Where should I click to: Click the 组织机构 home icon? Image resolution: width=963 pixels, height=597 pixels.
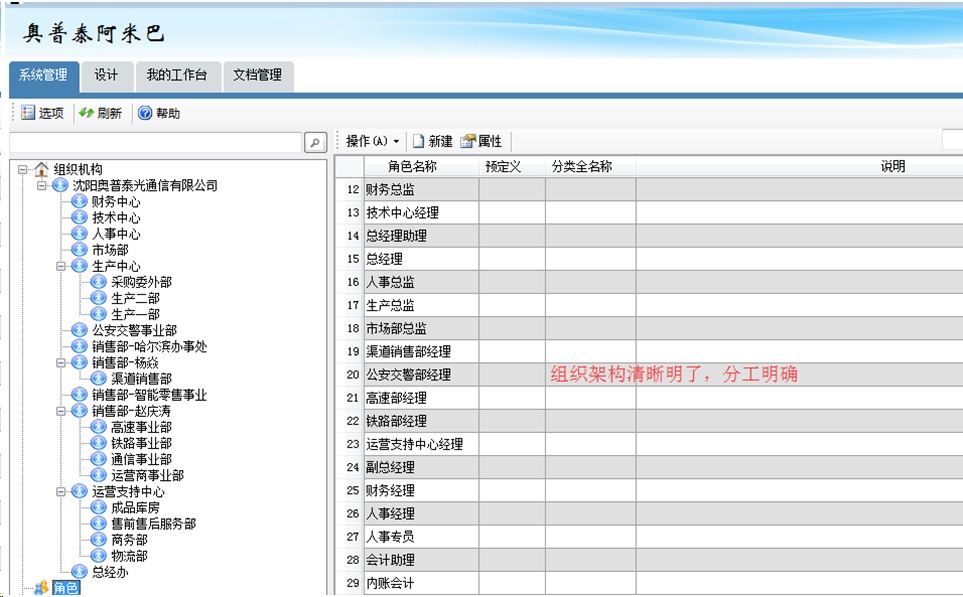41,170
